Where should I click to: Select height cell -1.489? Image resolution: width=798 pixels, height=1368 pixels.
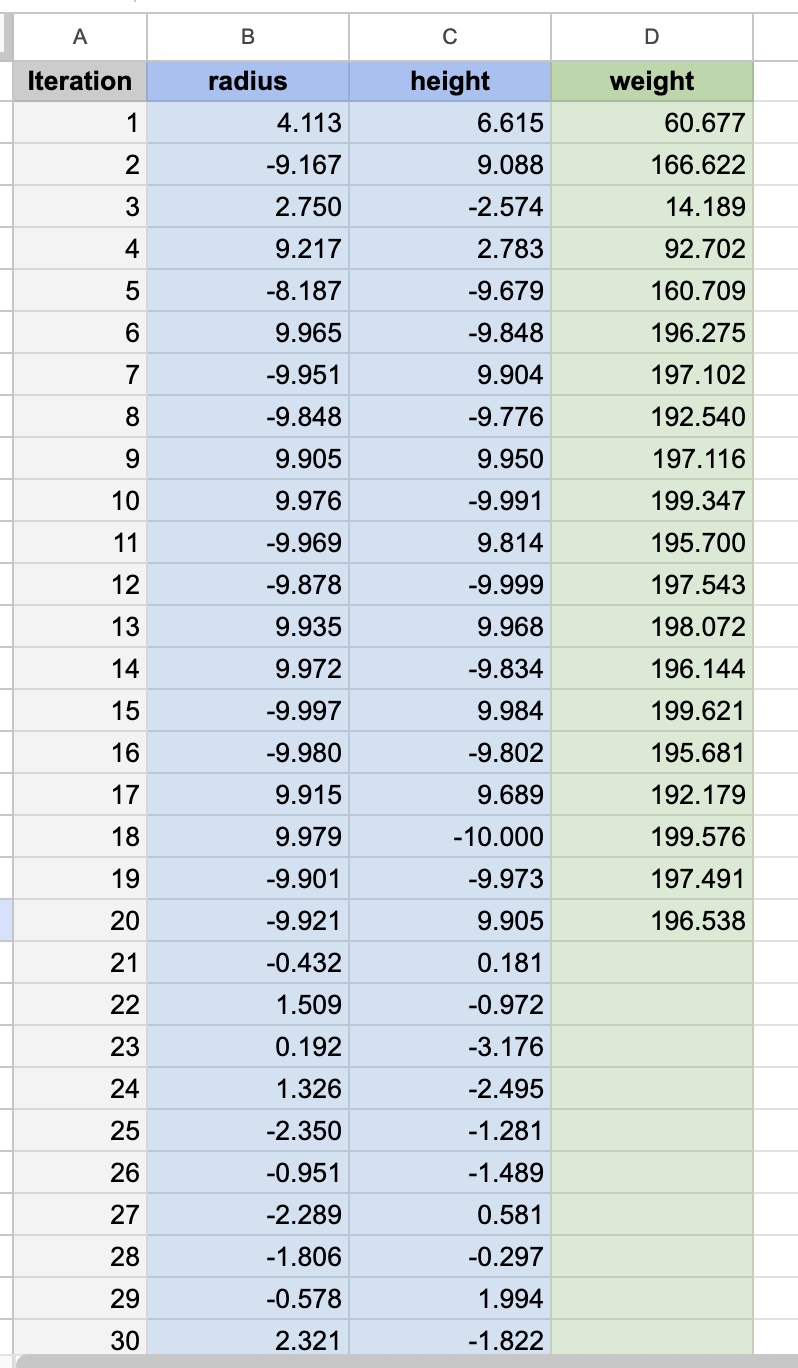[450, 1173]
